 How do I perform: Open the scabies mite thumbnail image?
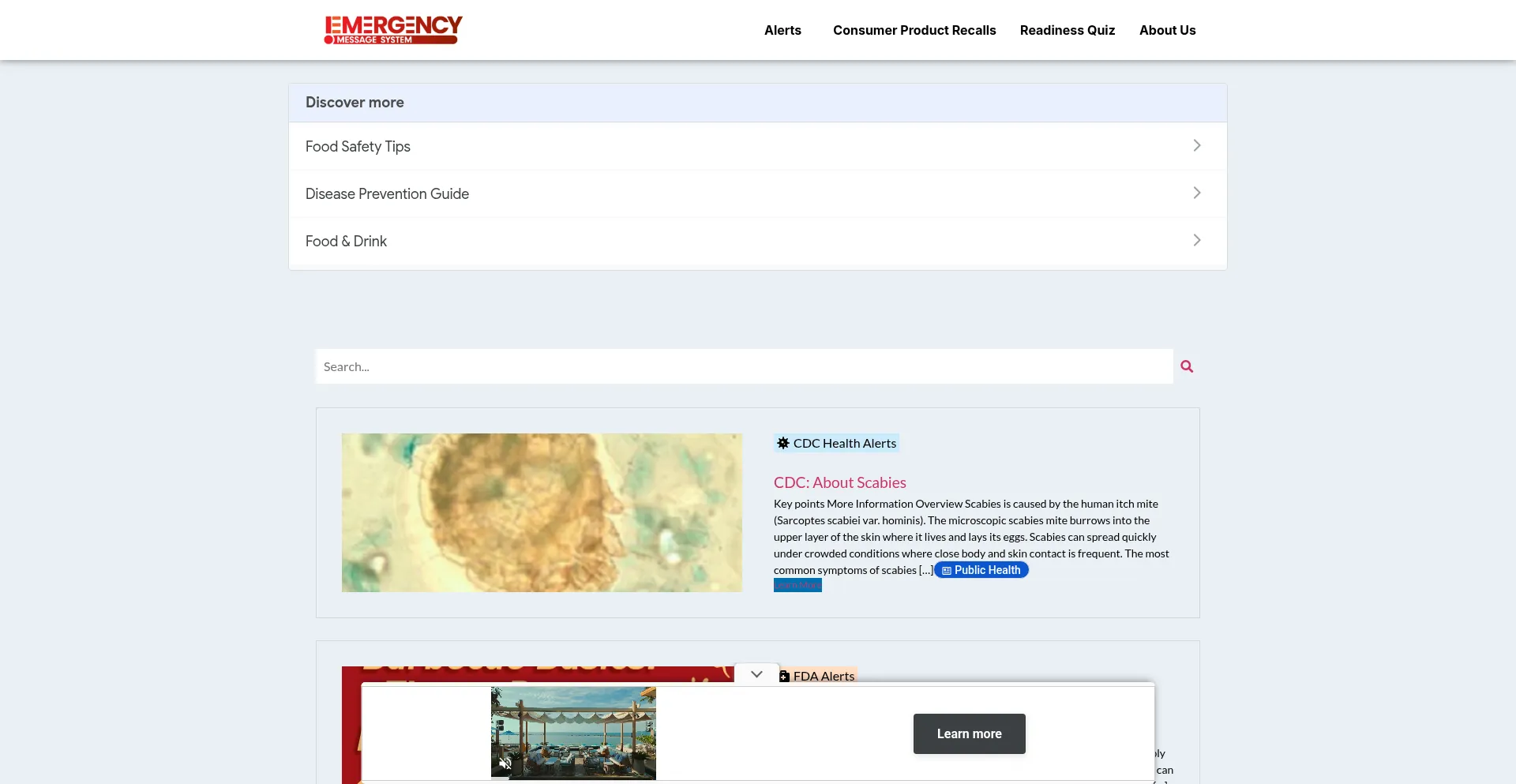tap(542, 512)
